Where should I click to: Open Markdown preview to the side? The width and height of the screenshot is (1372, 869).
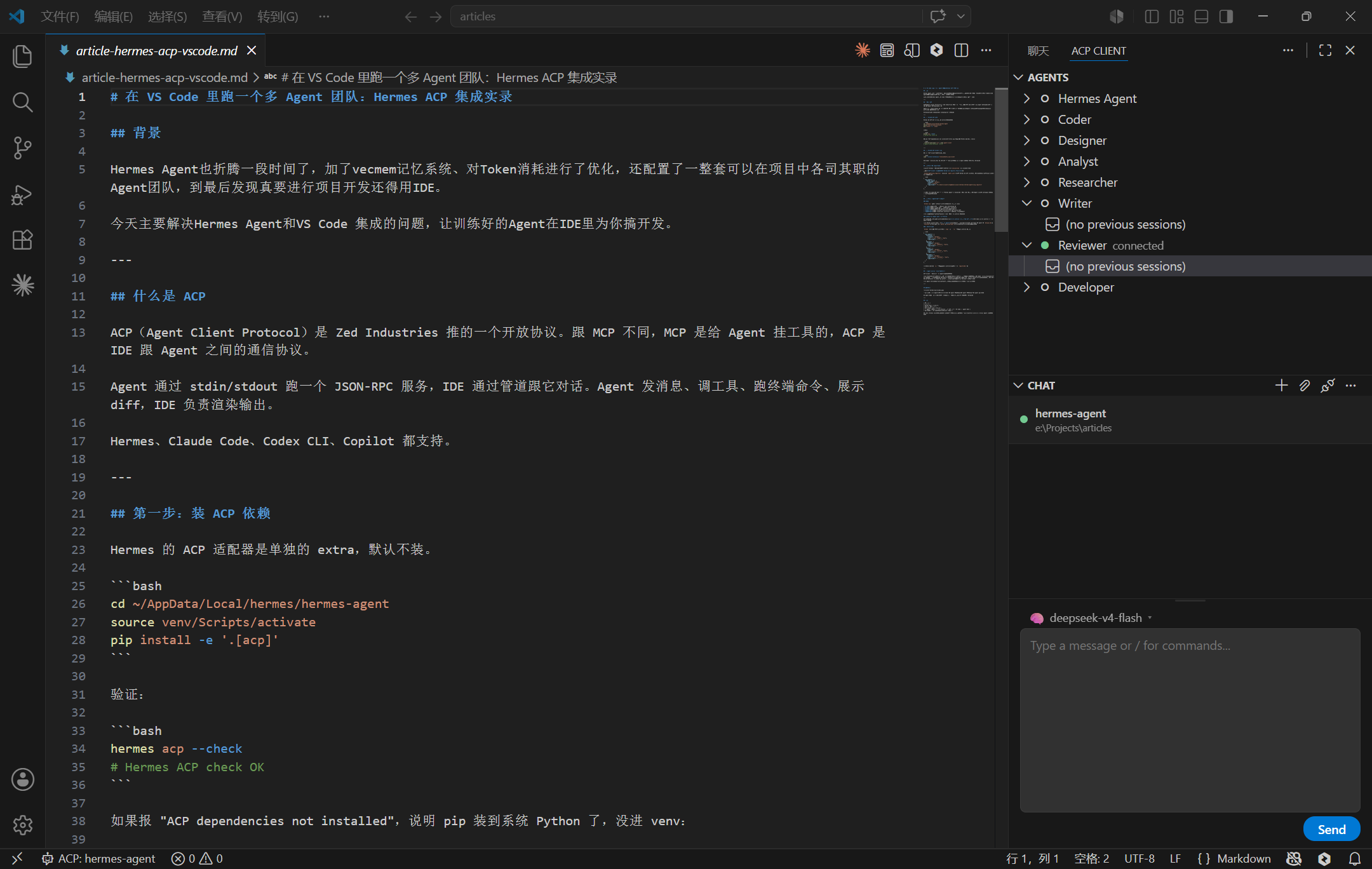(x=912, y=50)
